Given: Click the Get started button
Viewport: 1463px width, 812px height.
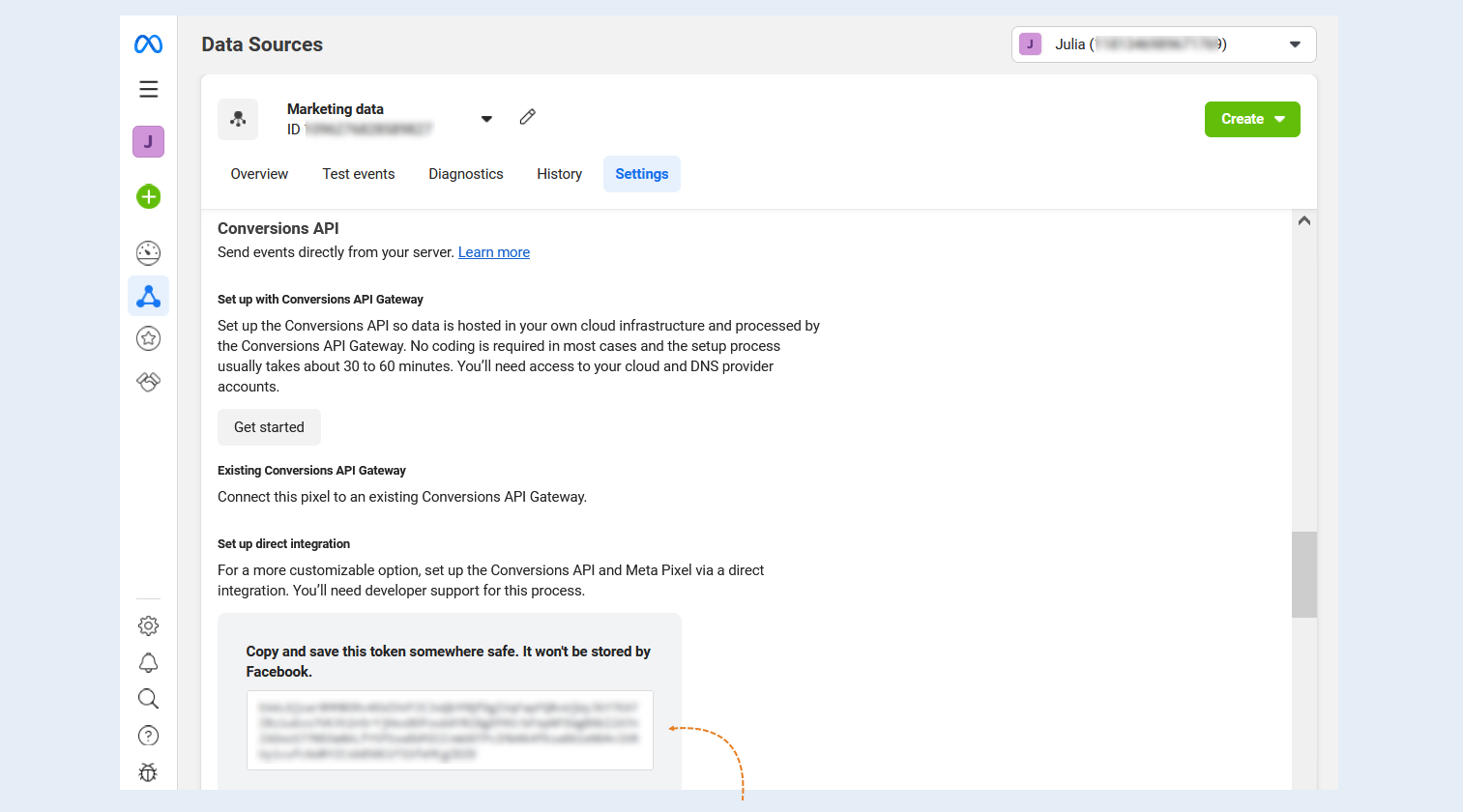Looking at the screenshot, I should click(x=269, y=427).
